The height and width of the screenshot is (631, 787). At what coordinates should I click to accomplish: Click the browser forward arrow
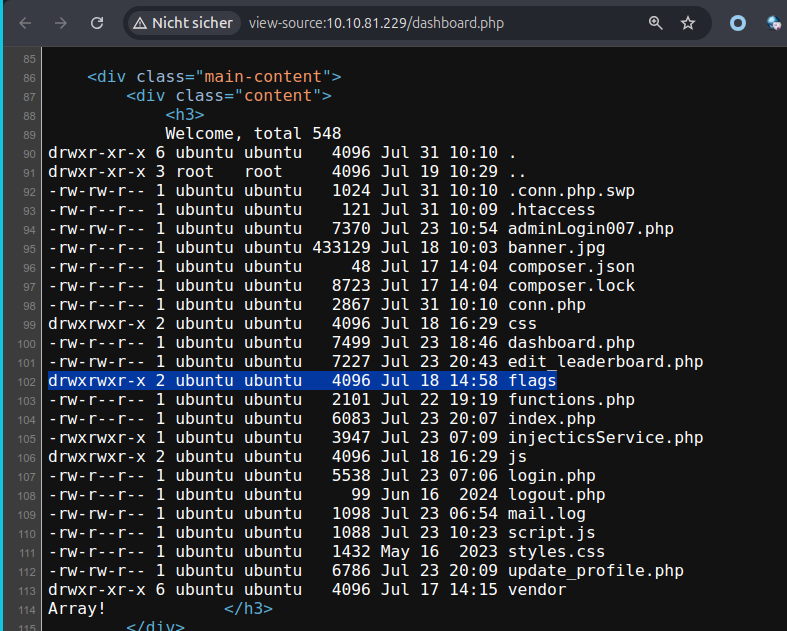click(61, 22)
